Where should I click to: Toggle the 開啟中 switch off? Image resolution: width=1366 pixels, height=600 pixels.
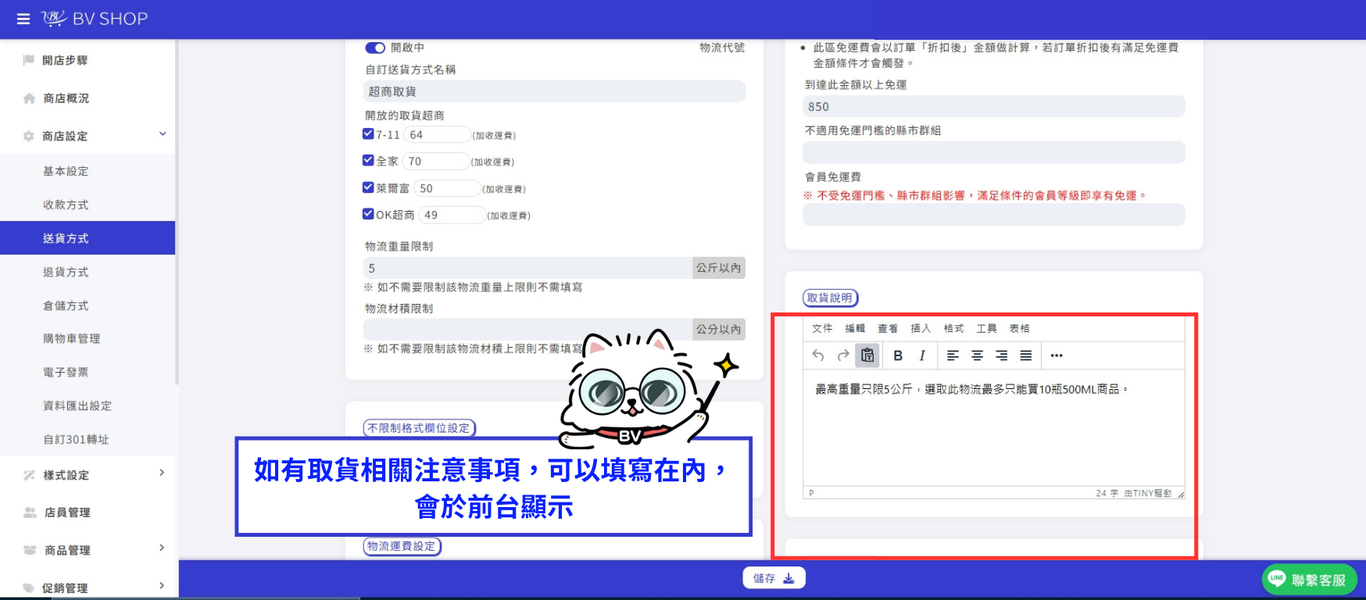375,47
